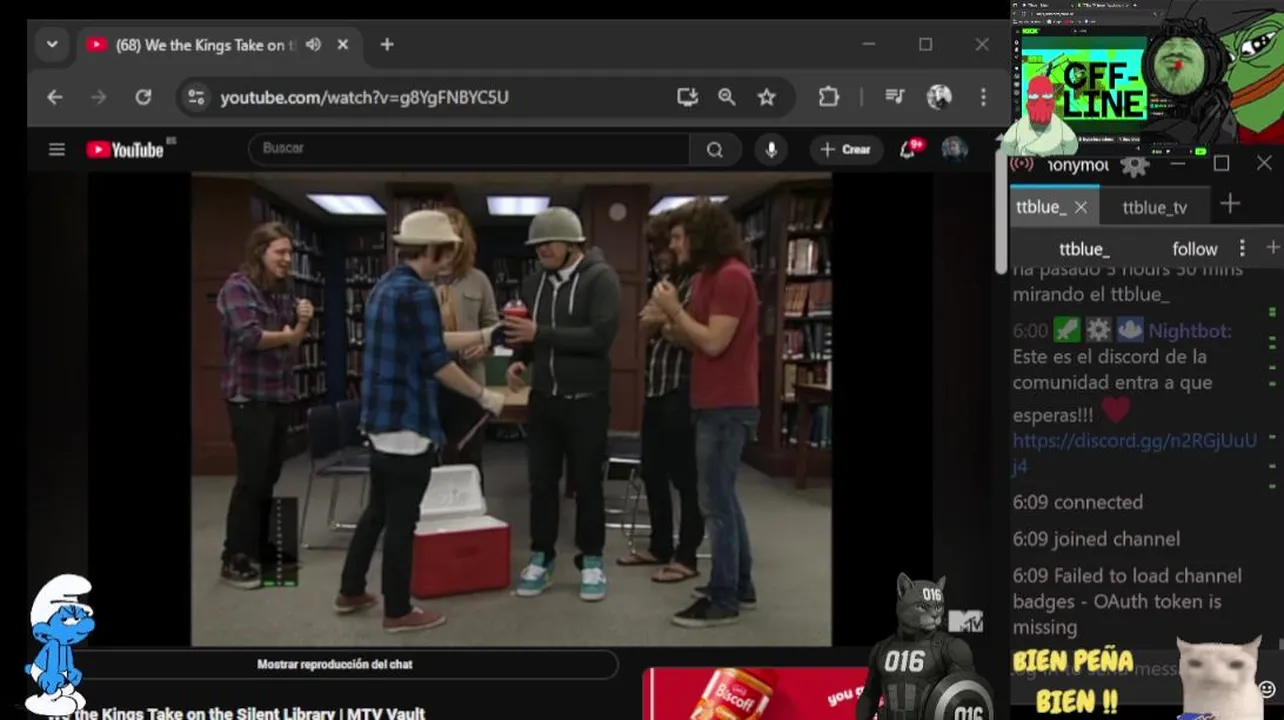
Task: Switch to the ttblue_ chat tab
Action: (1041, 207)
